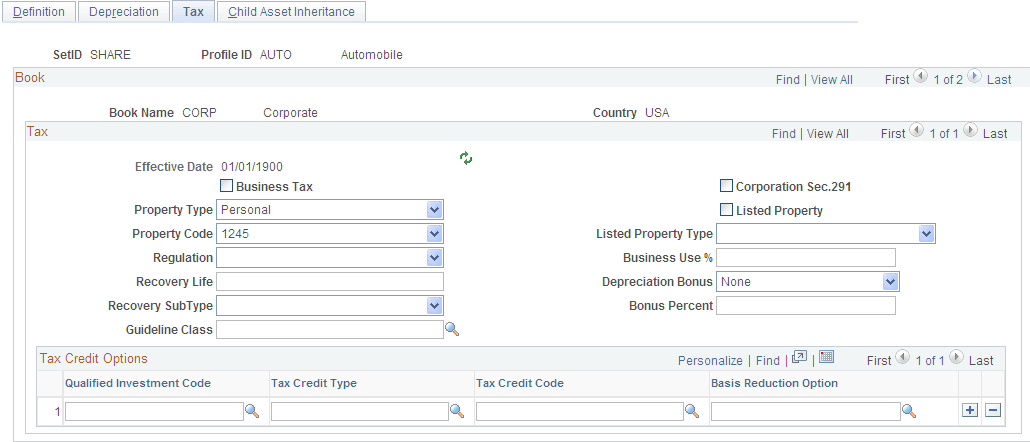Open the Property Type dropdown
This screenshot has width=1030, height=442.
pyautogui.click(x=330, y=210)
